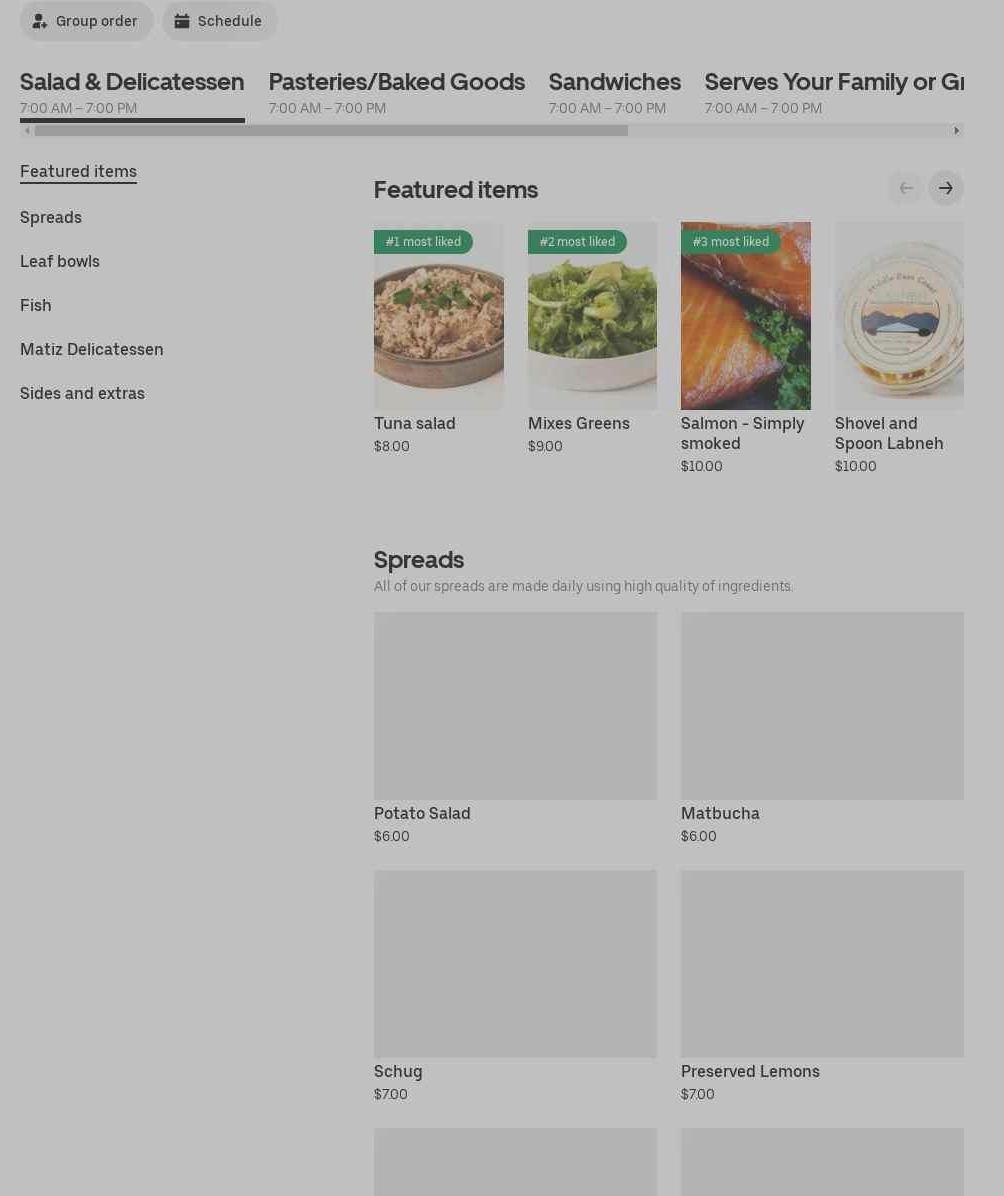Viewport: 1004px width, 1196px height.
Task: Open the Schedule button
Action: [x=219, y=21]
